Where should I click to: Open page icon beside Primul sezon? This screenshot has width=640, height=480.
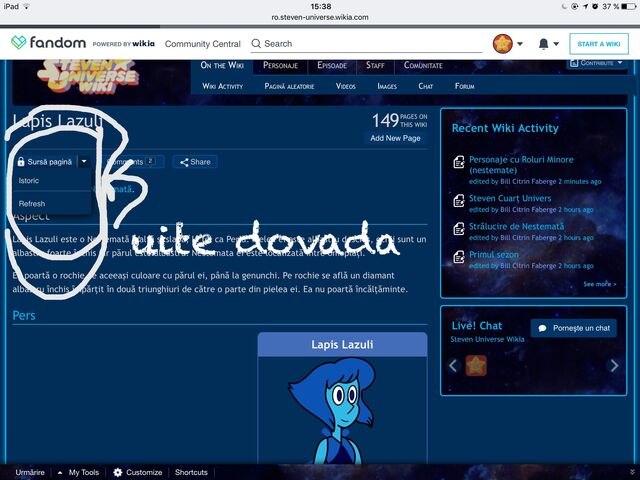click(x=459, y=257)
